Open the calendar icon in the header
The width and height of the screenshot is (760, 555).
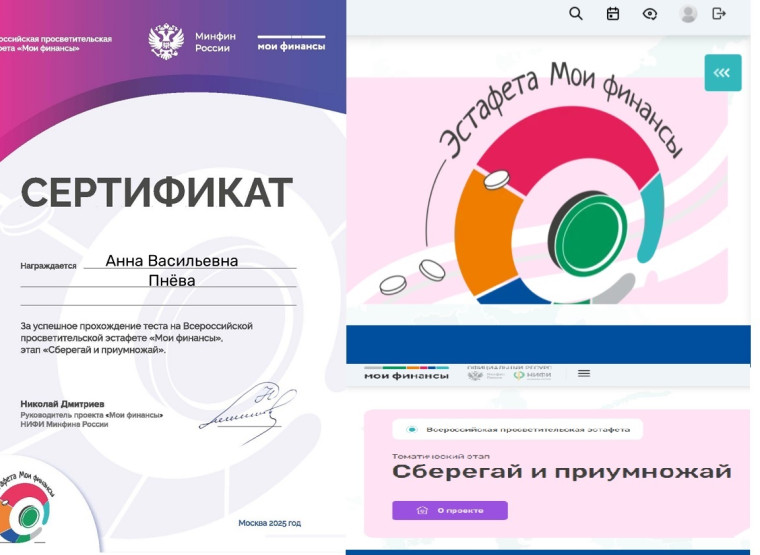[613, 14]
